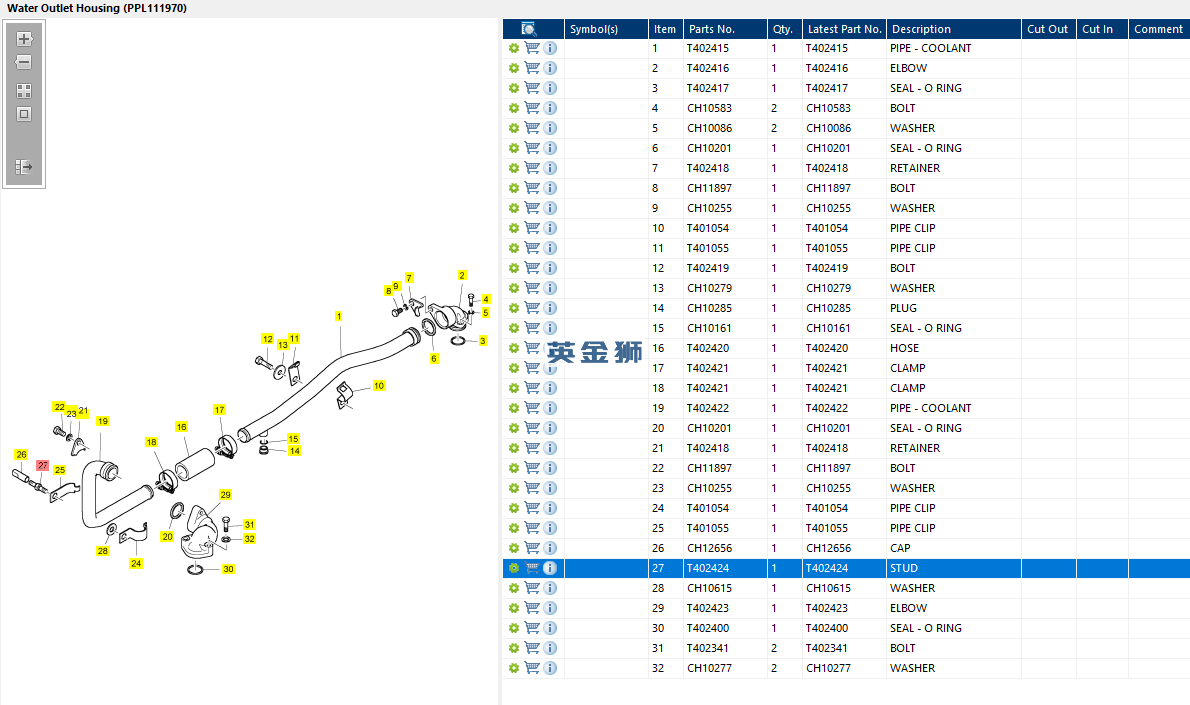Sort by the Parts No. column header
Screen dimensions: 1190x705
tap(725, 29)
